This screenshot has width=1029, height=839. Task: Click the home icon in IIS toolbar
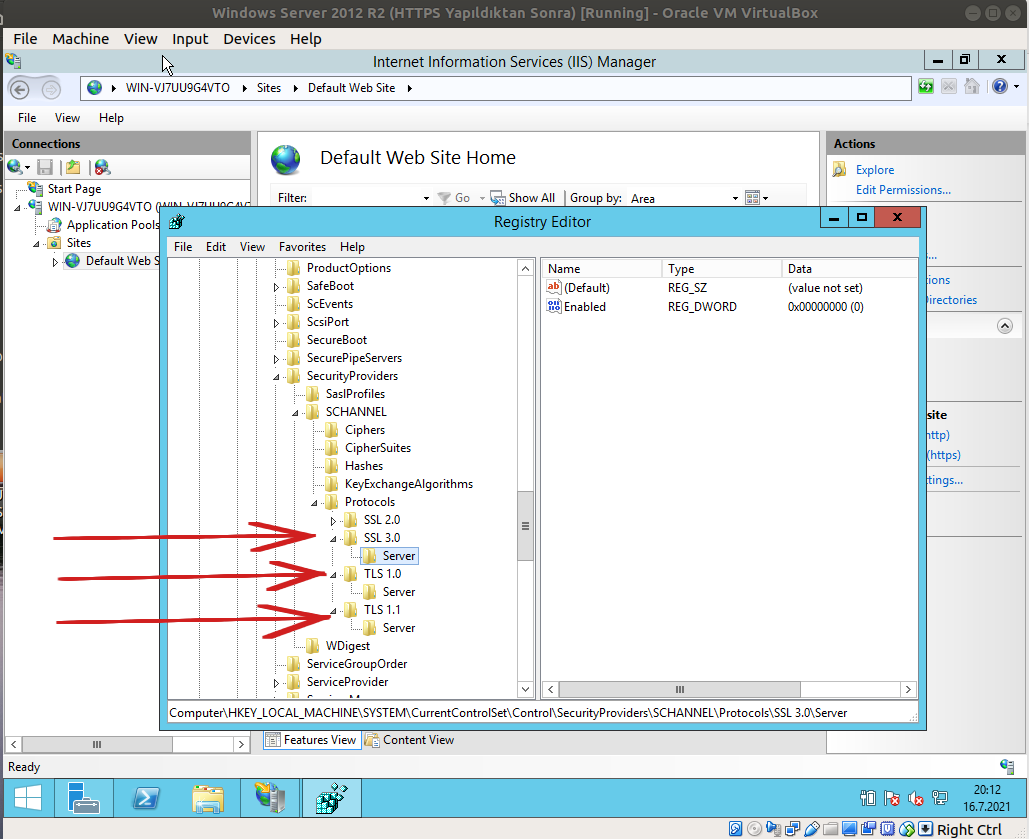tap(972, 87)
